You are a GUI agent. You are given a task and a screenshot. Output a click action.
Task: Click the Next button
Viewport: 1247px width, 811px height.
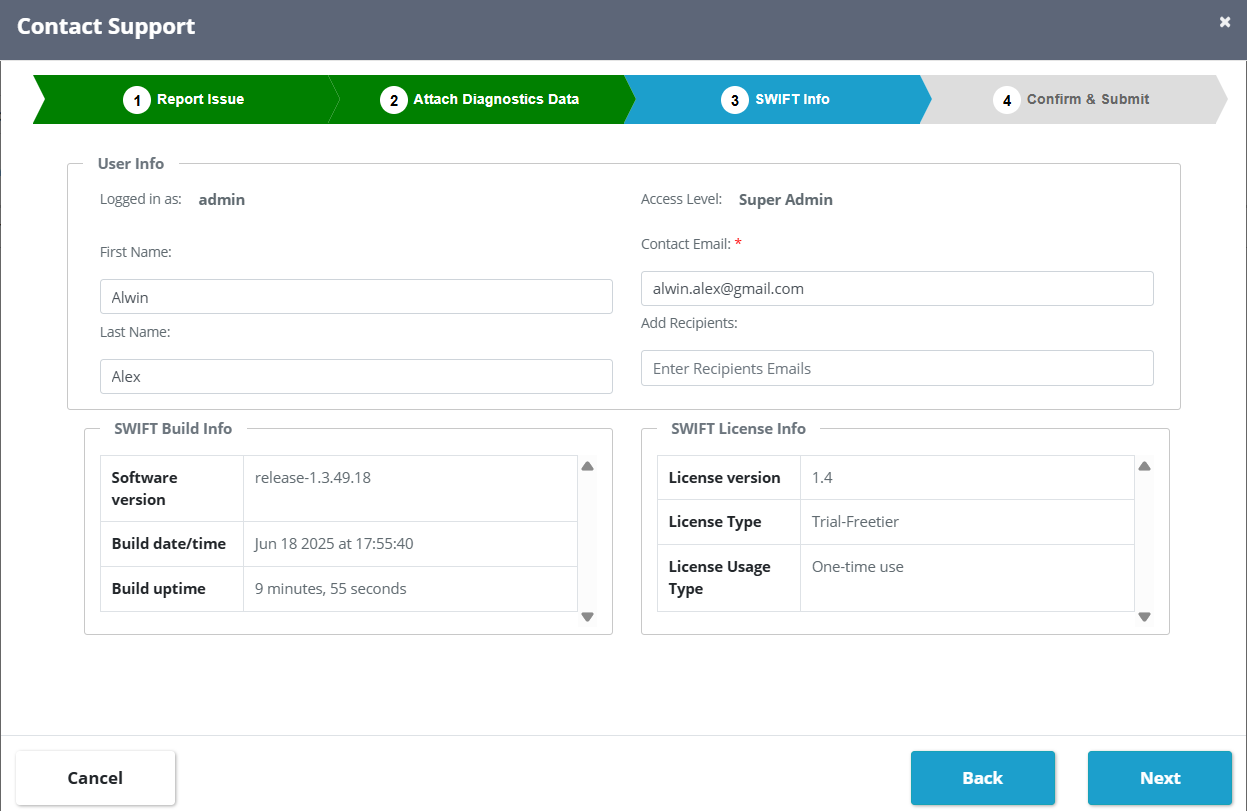(x=1160, y=778)
